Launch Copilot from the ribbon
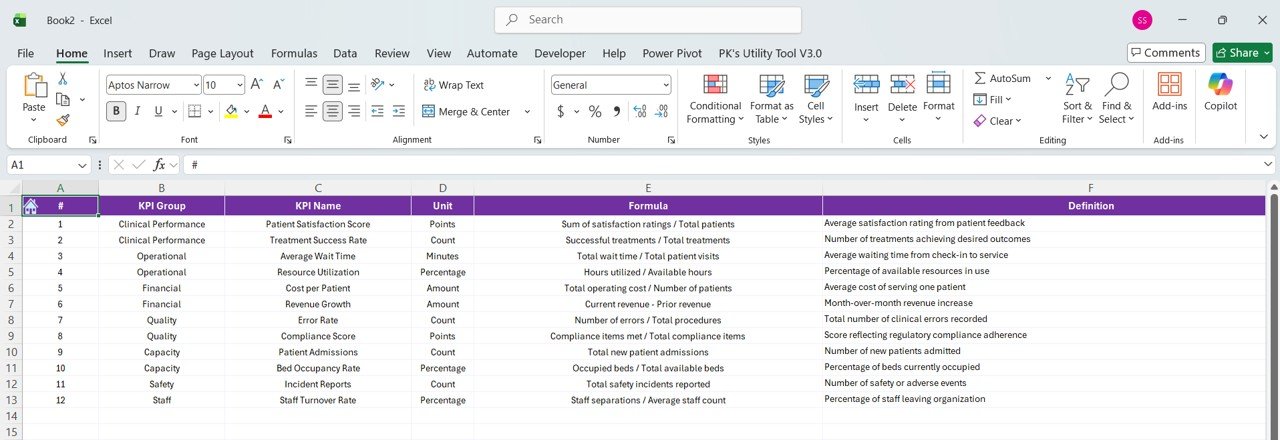The width and height of the screenshot is (1280, 440). click(1220, 92)
